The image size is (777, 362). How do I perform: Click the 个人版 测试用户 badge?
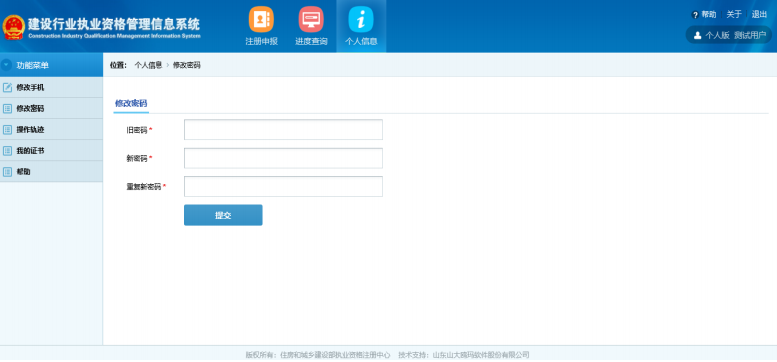tap(728, 35)
